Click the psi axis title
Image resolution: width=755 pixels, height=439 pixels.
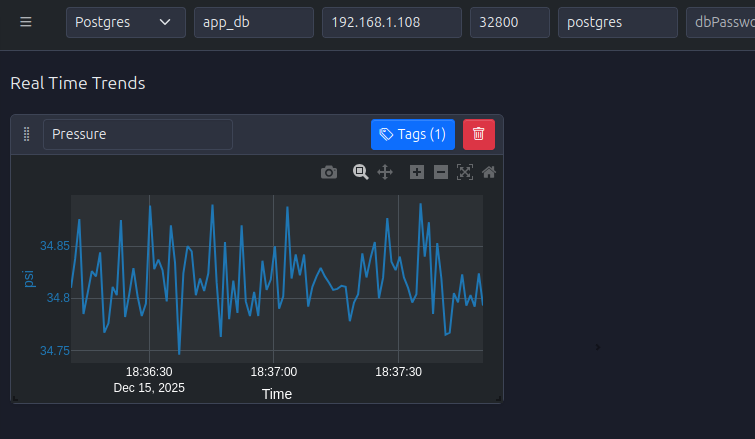coord(28,279)
